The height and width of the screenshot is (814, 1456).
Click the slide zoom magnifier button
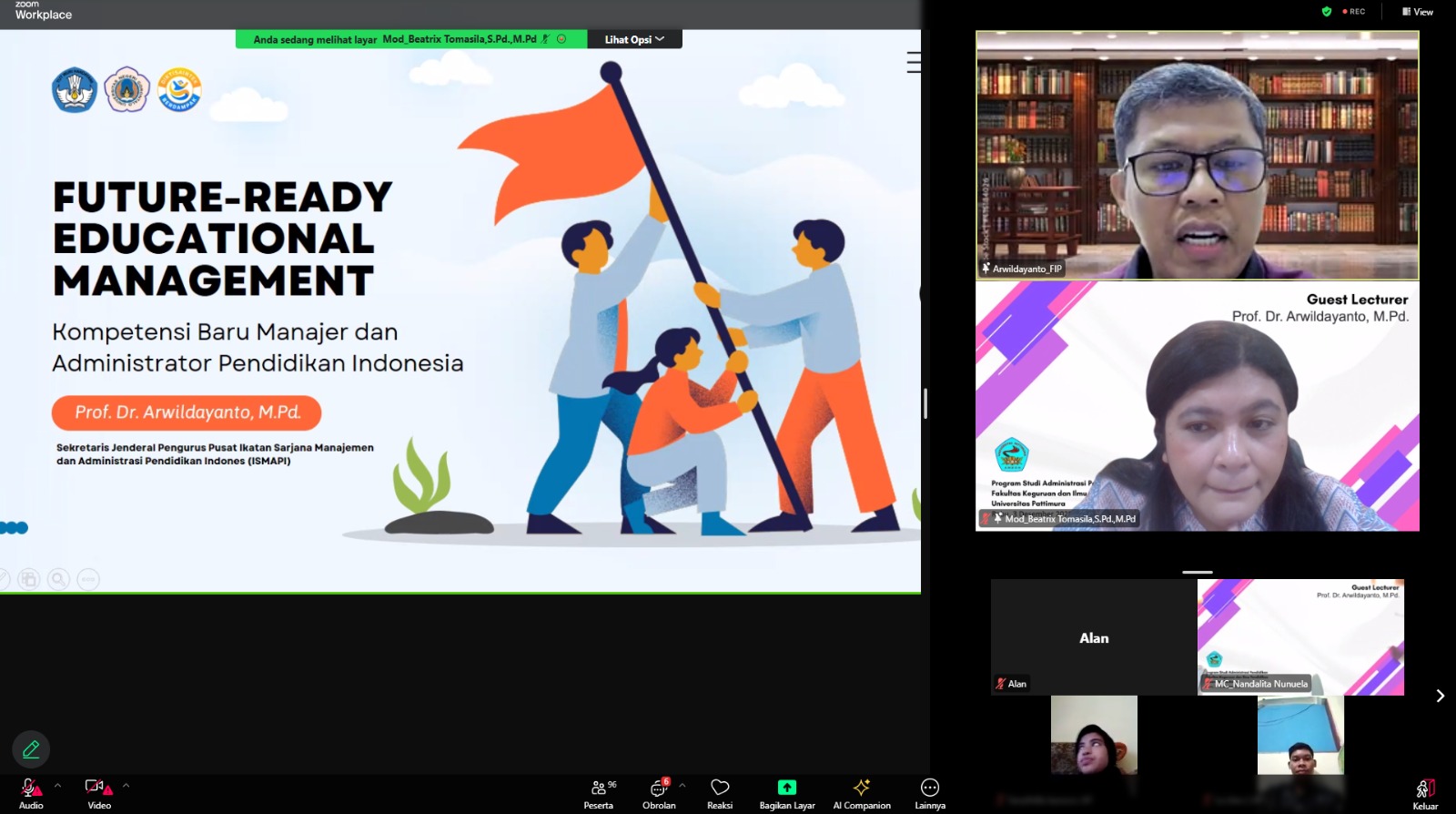58,579
